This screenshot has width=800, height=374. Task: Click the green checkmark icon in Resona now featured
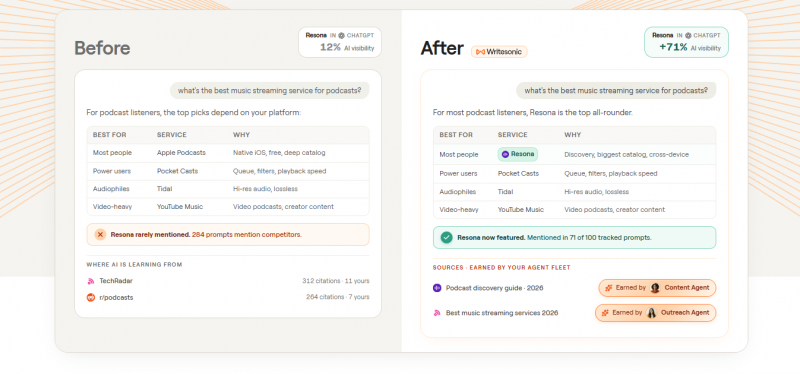click(446, 238)
